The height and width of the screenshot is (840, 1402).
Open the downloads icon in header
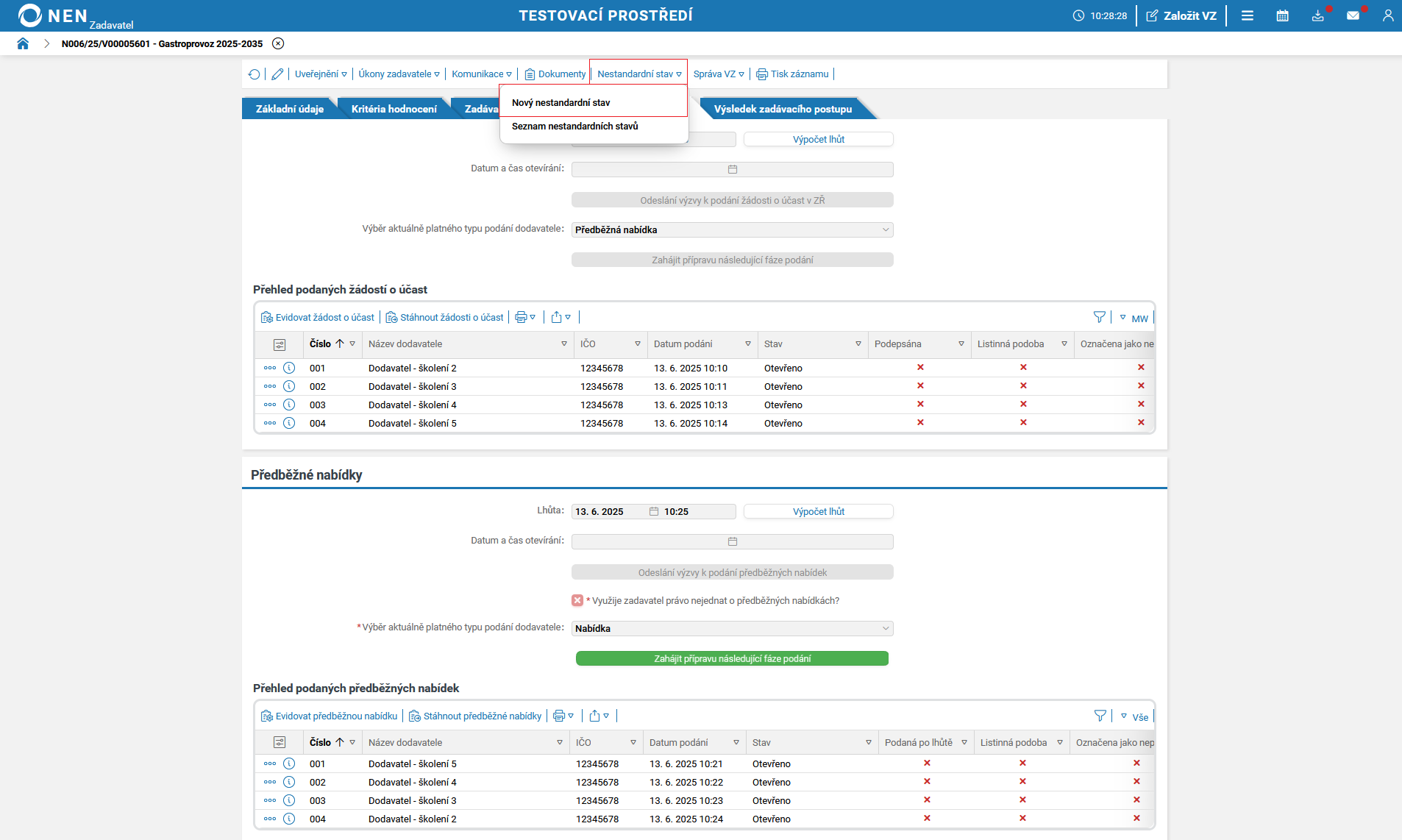point(1318,15)
